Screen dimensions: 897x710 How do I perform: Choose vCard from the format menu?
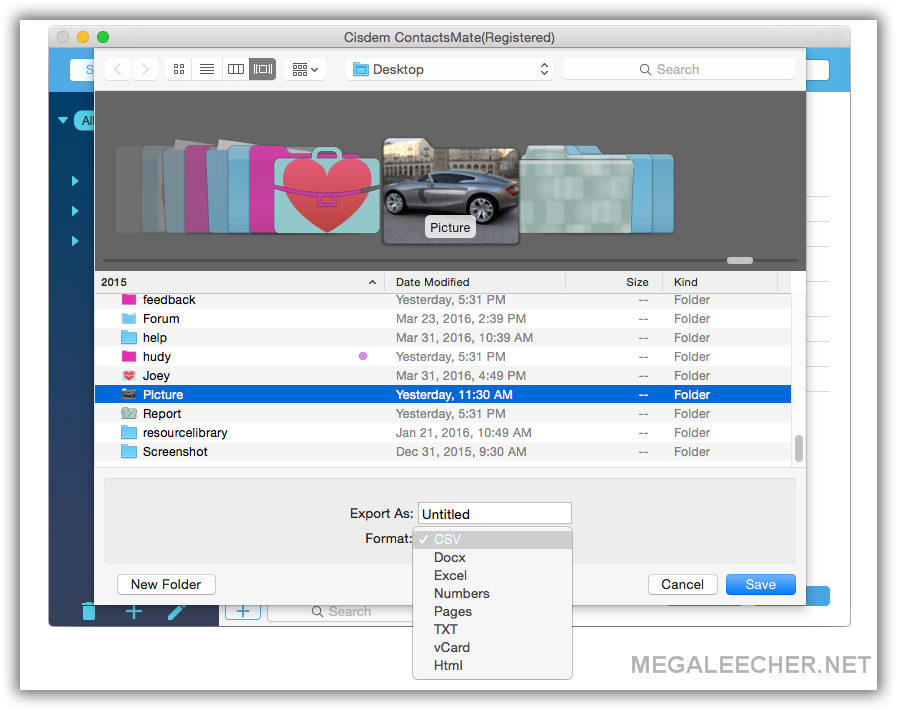tap(452, 647)
